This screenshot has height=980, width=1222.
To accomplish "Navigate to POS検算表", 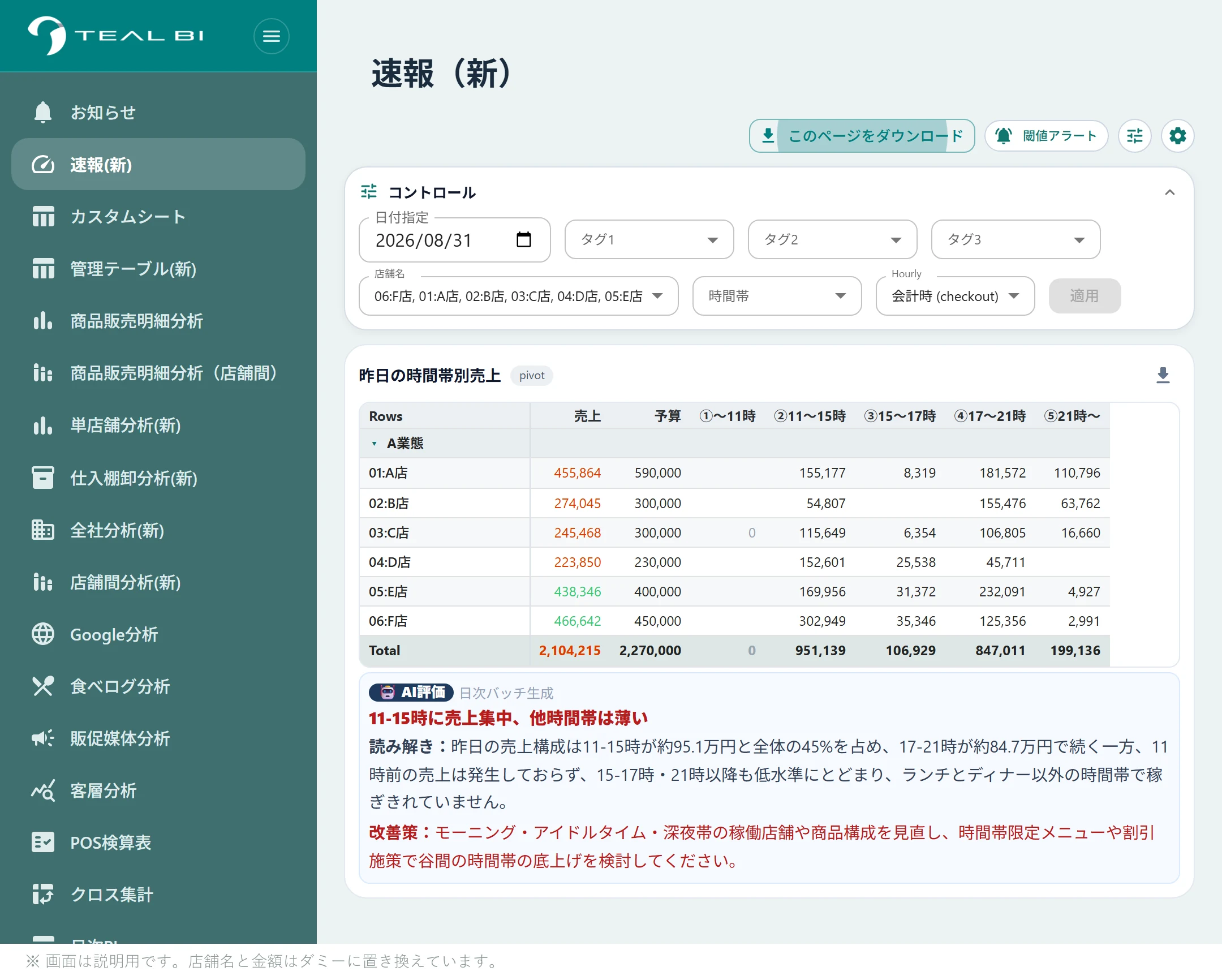I will (158, 843).
